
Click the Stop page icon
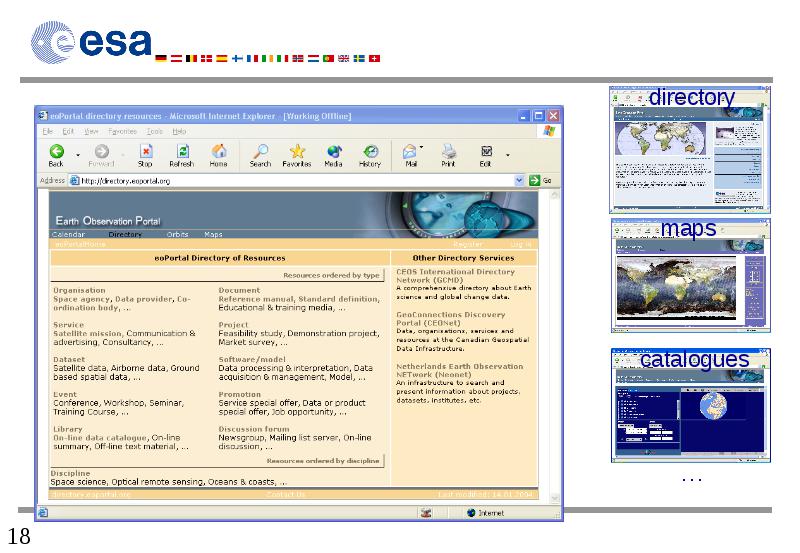coord(145,152)
